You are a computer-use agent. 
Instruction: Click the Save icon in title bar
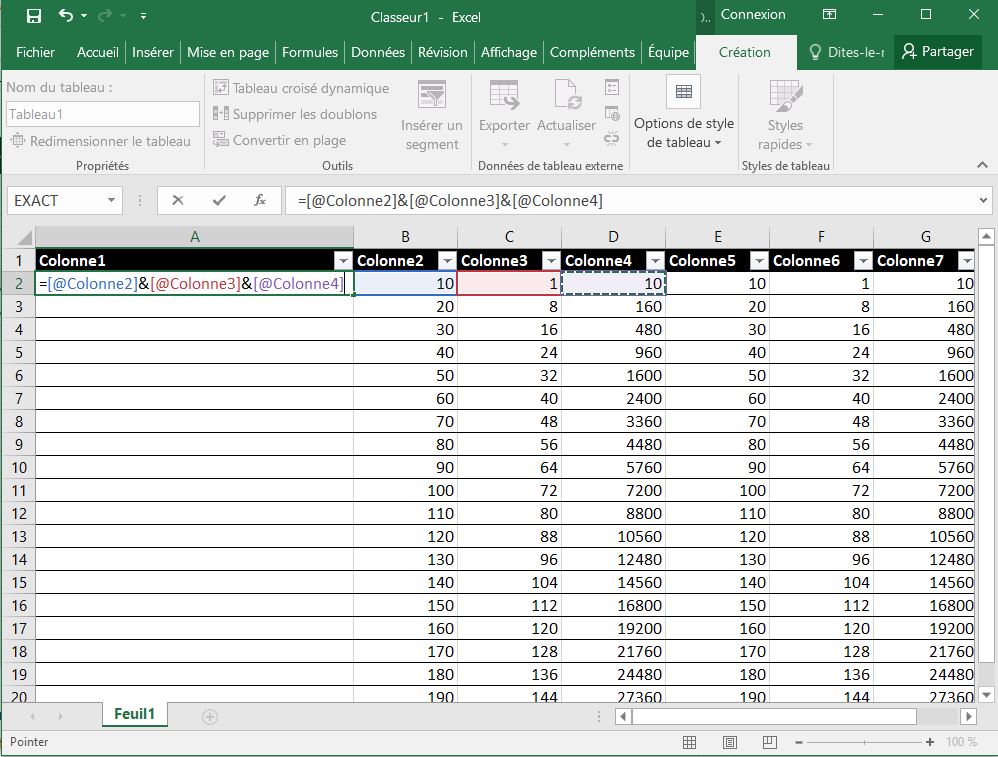[x=33, y=16]
